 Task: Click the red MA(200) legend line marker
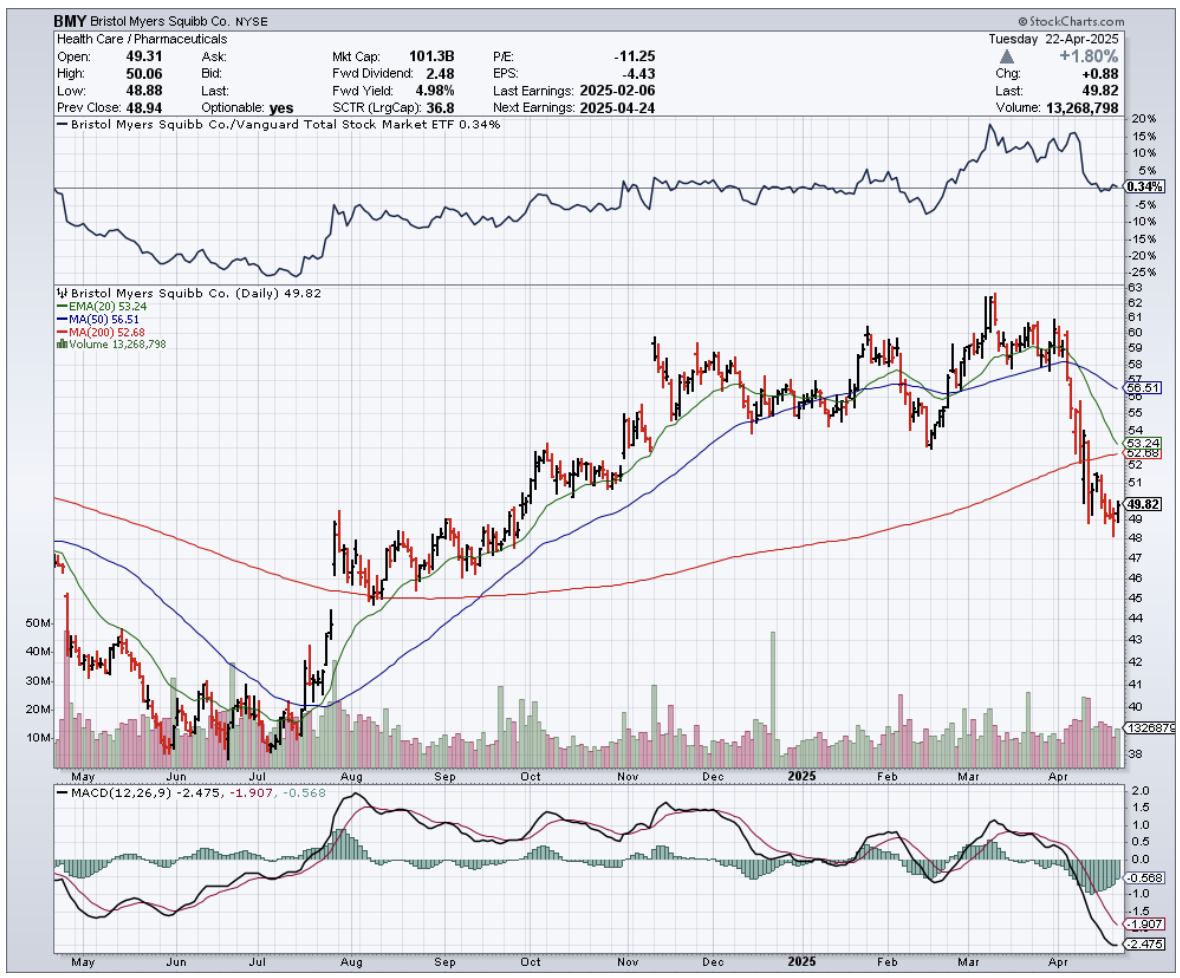tap(62, 331)
